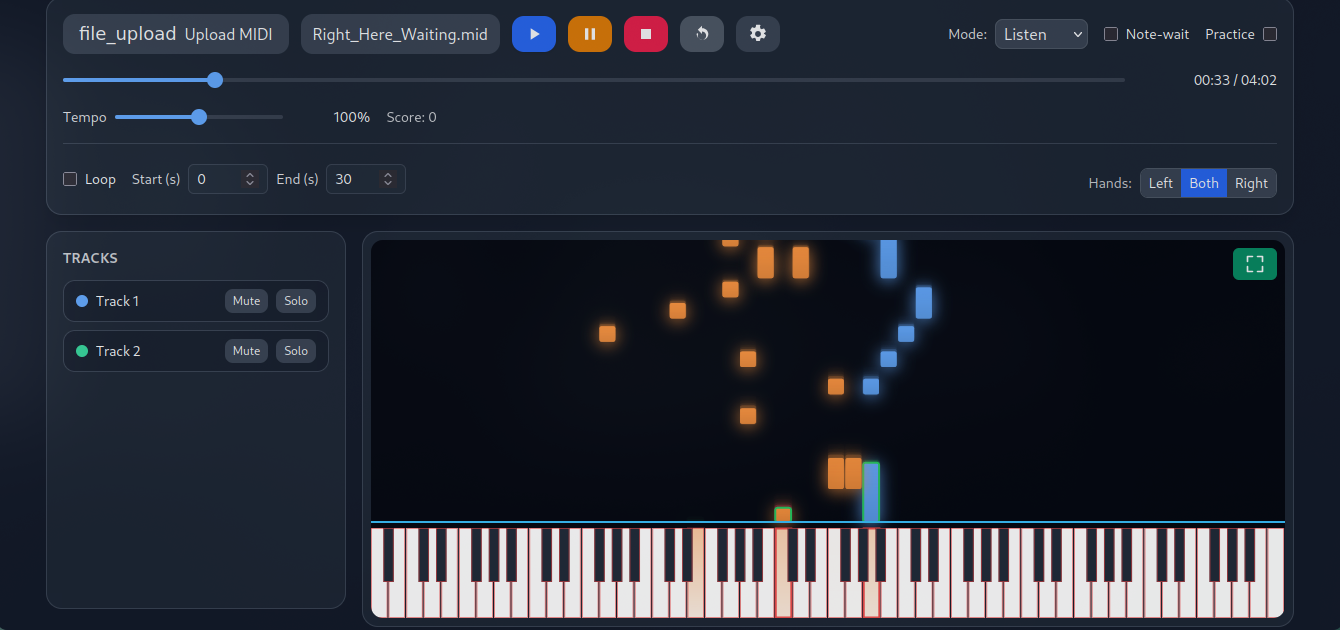Restart the song using the replay icon
The width and height of the screenshot is (1340, 630).
701,33
